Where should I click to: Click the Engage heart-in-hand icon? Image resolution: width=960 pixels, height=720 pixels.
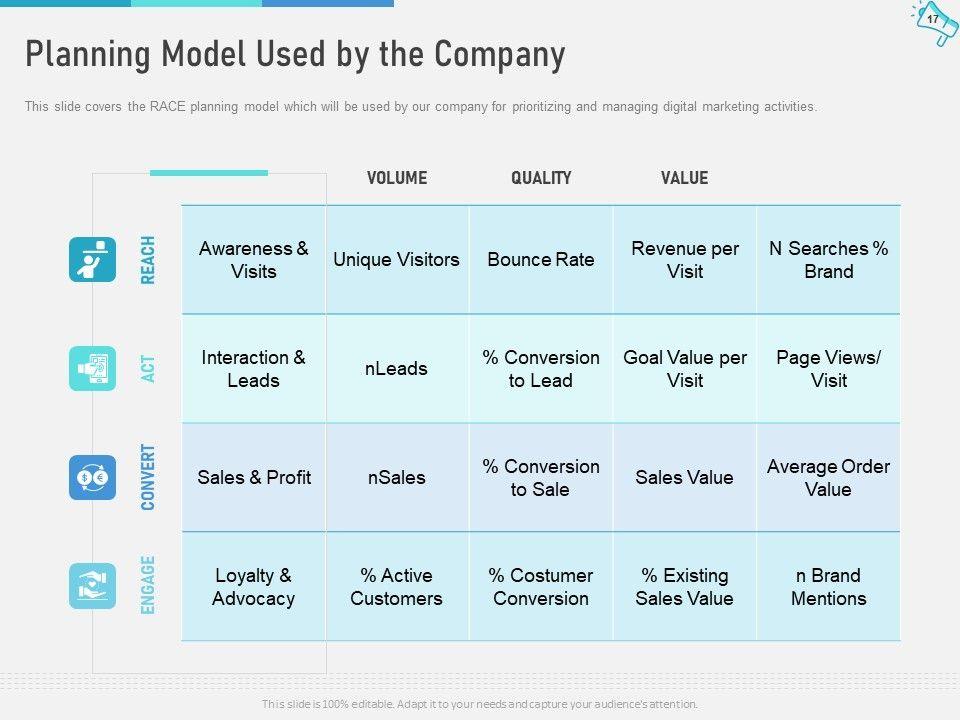pos(92,586)
